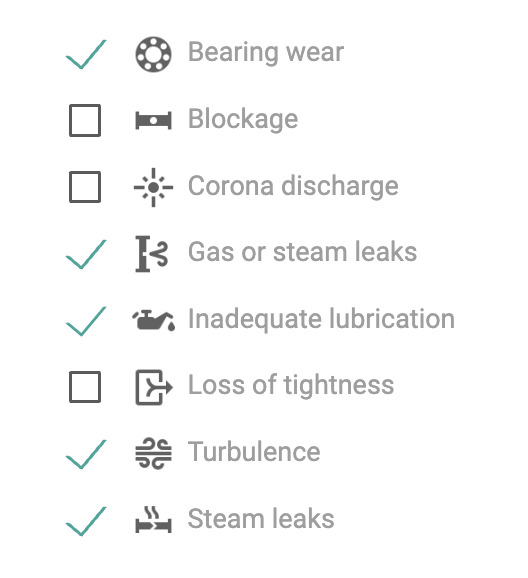Tick the Loss of tightness checkbox
Screen dimensions: 528x578
coord(85,387)
